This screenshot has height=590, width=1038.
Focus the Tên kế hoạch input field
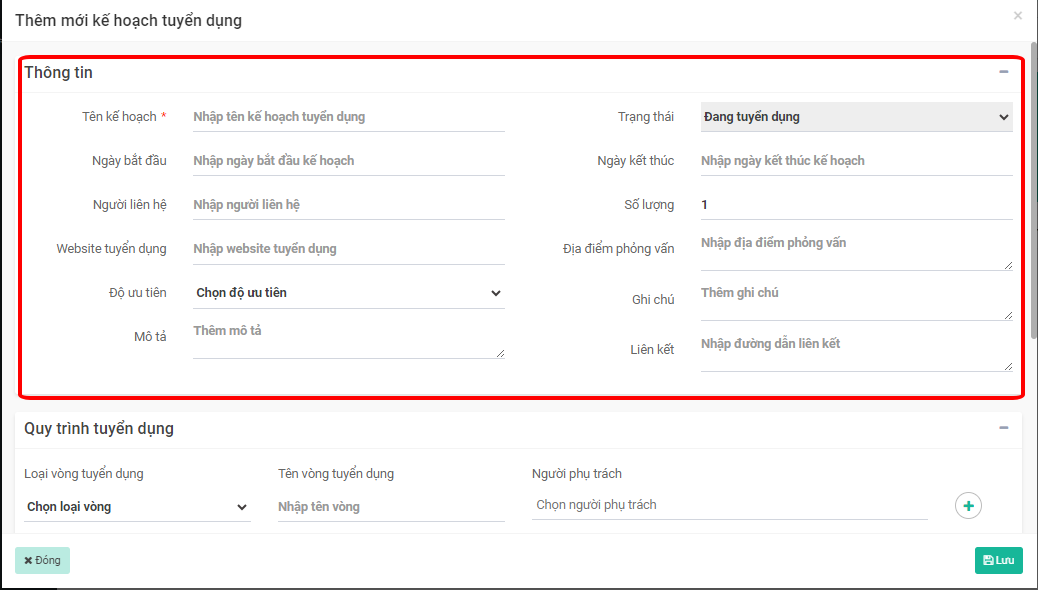tap(348, 117)
